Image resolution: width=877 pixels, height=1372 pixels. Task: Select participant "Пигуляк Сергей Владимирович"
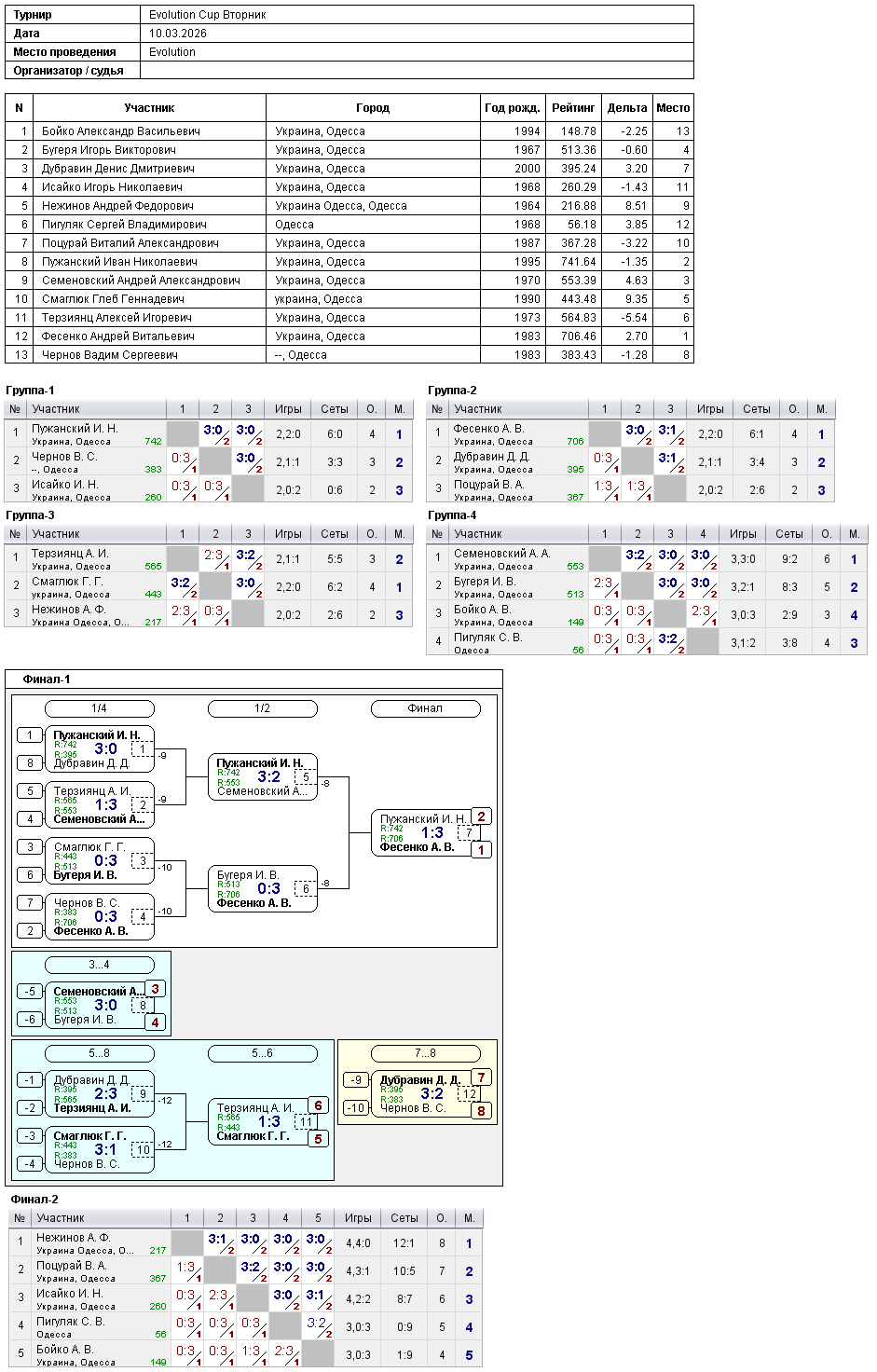(x=124, y=225)
